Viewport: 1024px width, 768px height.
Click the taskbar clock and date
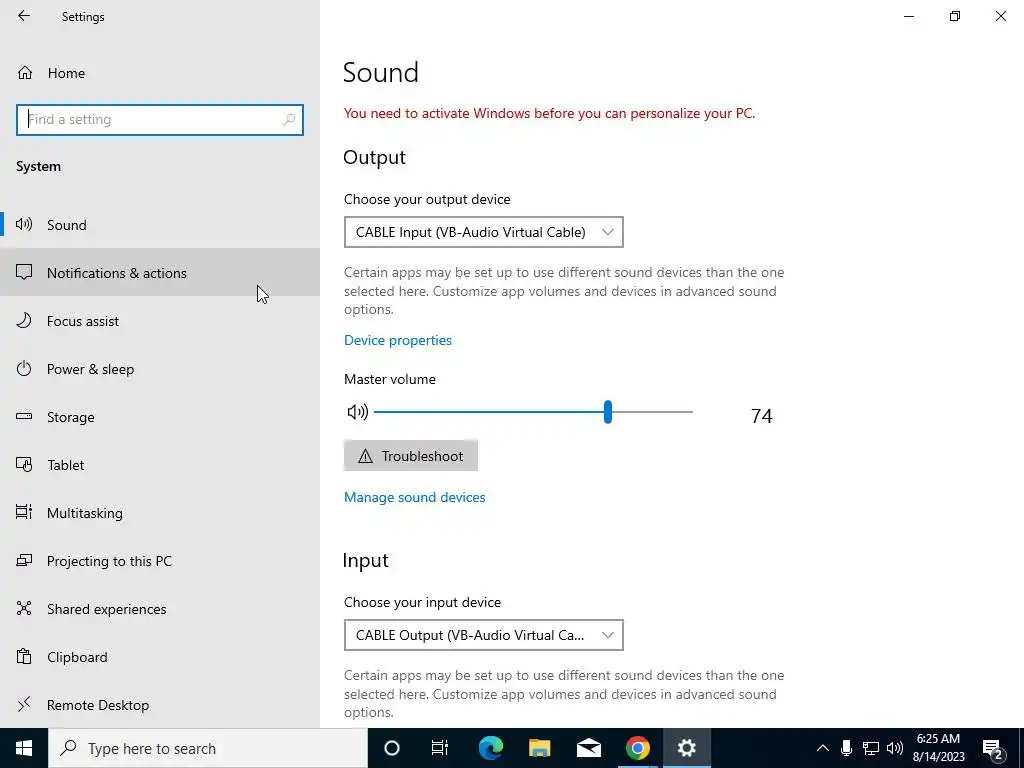click(x=938, y=748)
